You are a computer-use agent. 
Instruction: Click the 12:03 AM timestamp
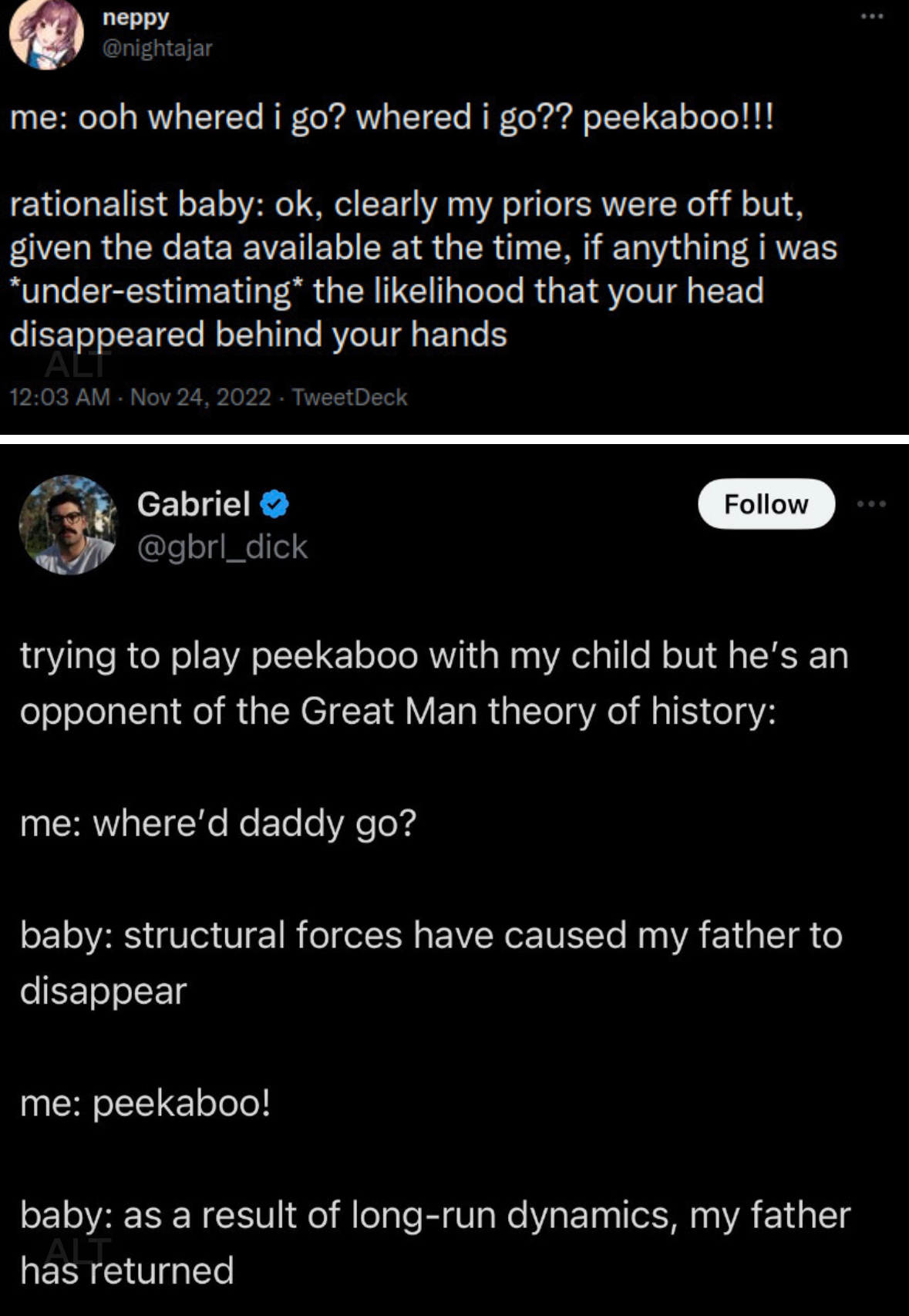(59, 397)
